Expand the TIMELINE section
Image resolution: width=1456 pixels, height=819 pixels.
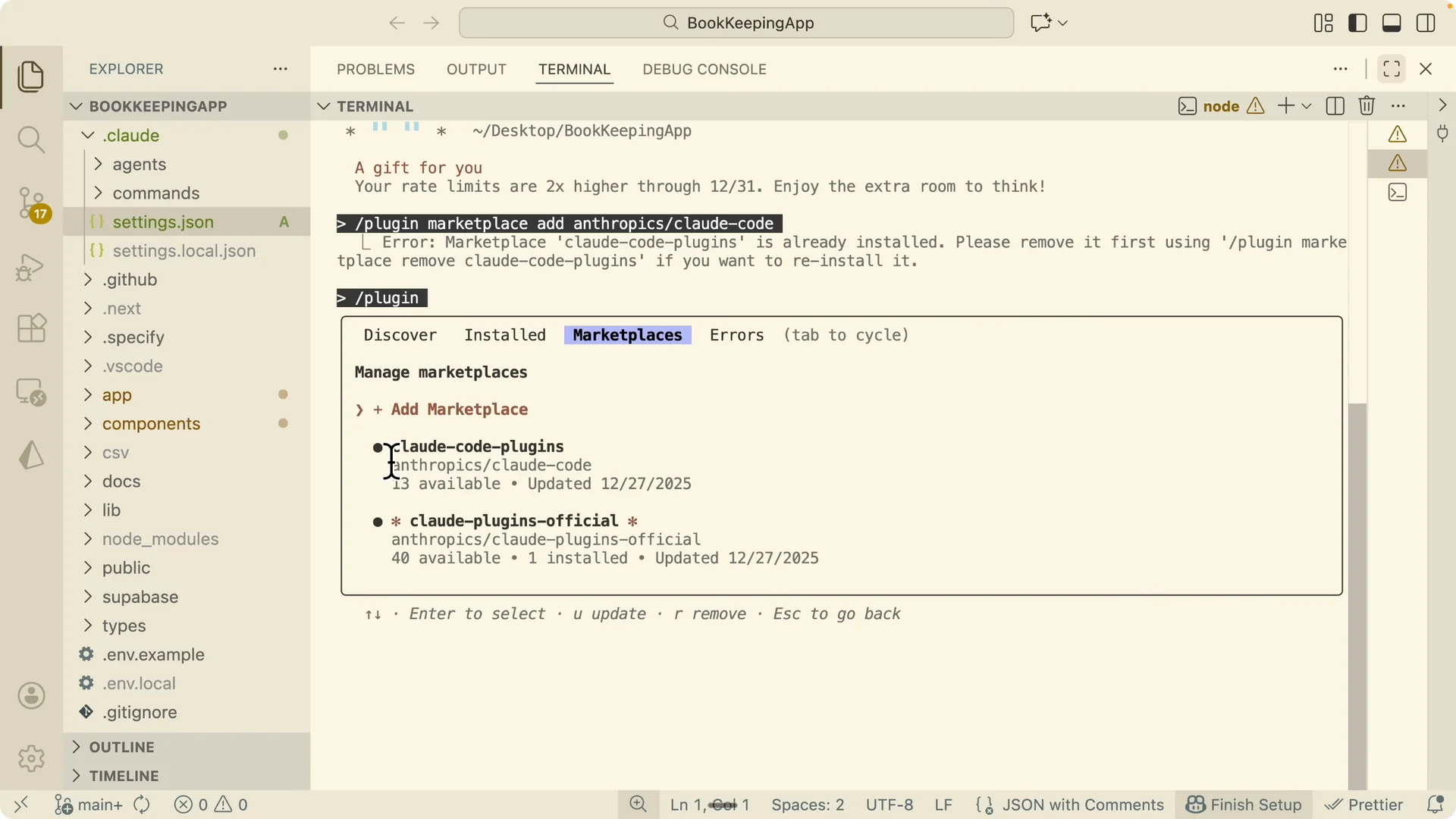[x=187, y=776]
